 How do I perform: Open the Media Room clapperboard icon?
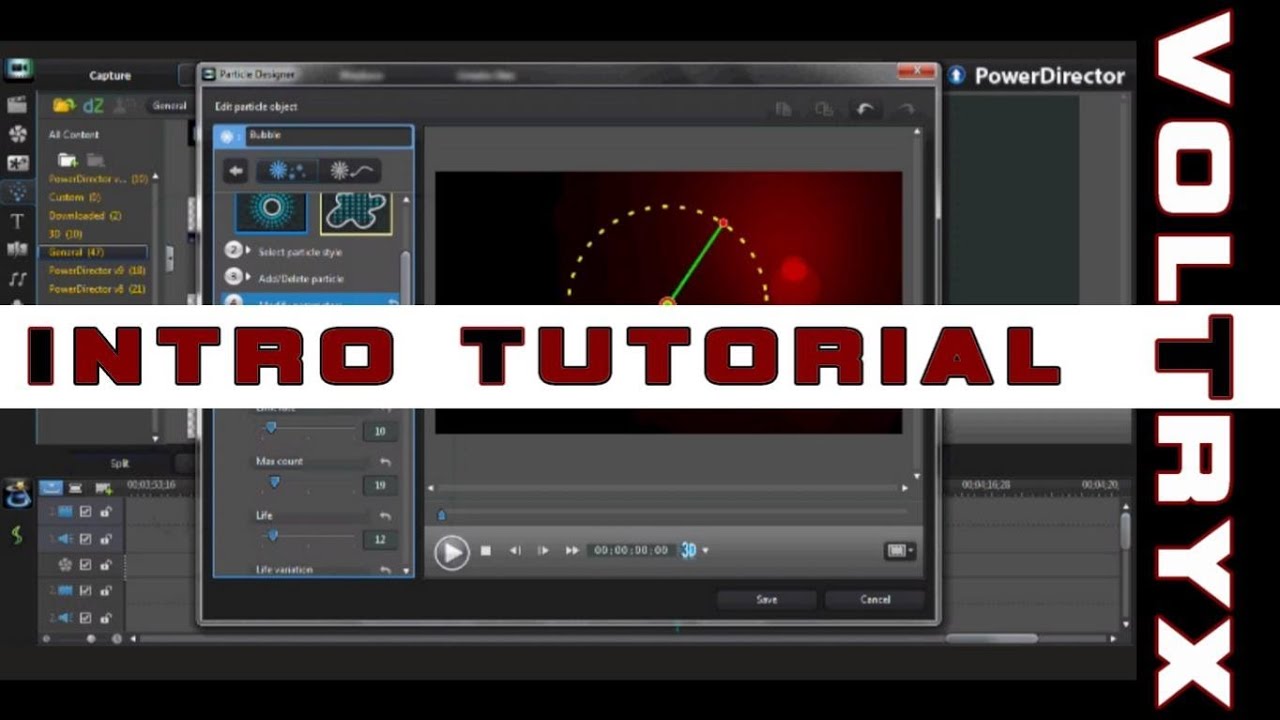(x=17, y=104)
